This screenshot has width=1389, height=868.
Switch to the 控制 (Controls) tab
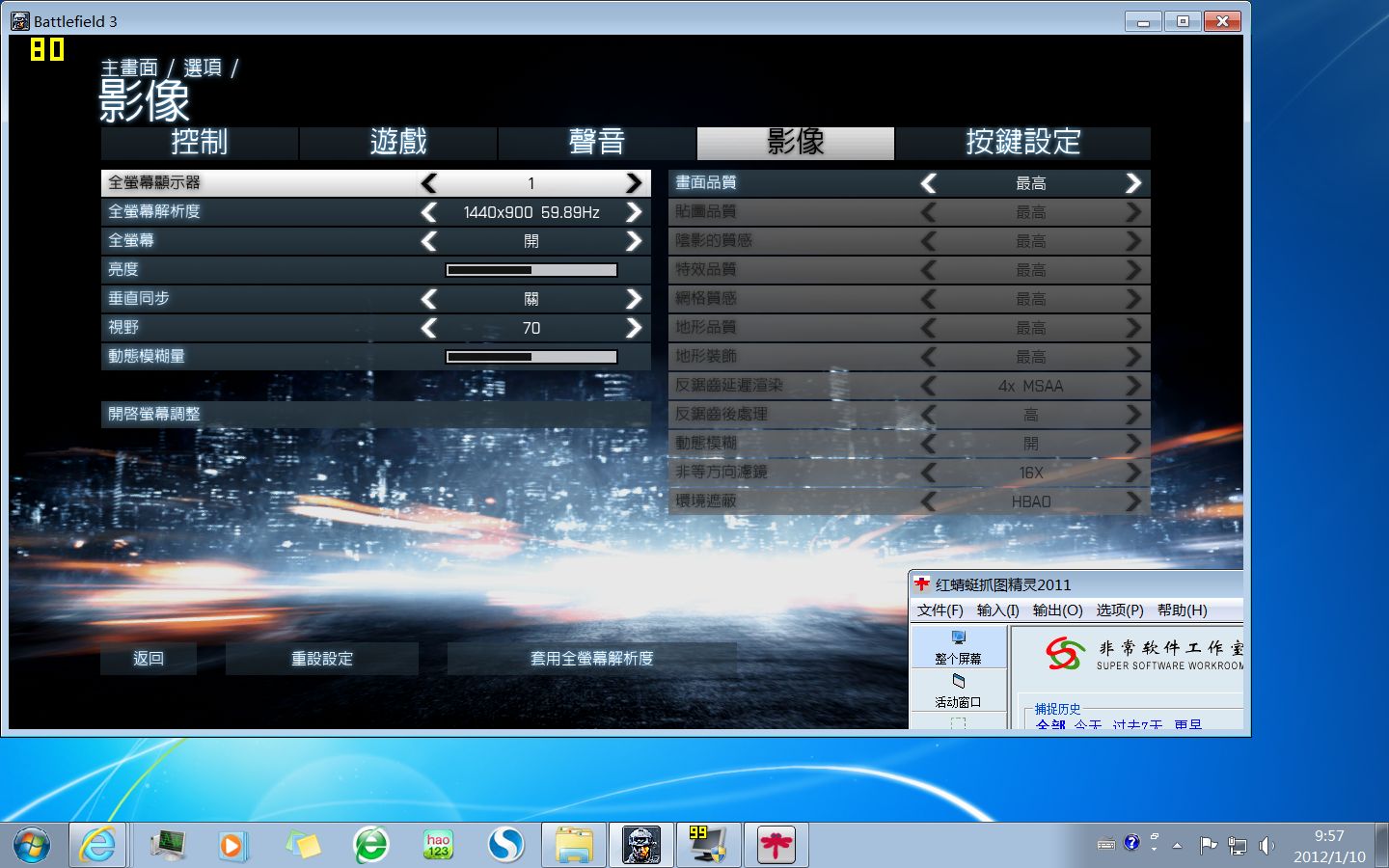coord(200,143)
